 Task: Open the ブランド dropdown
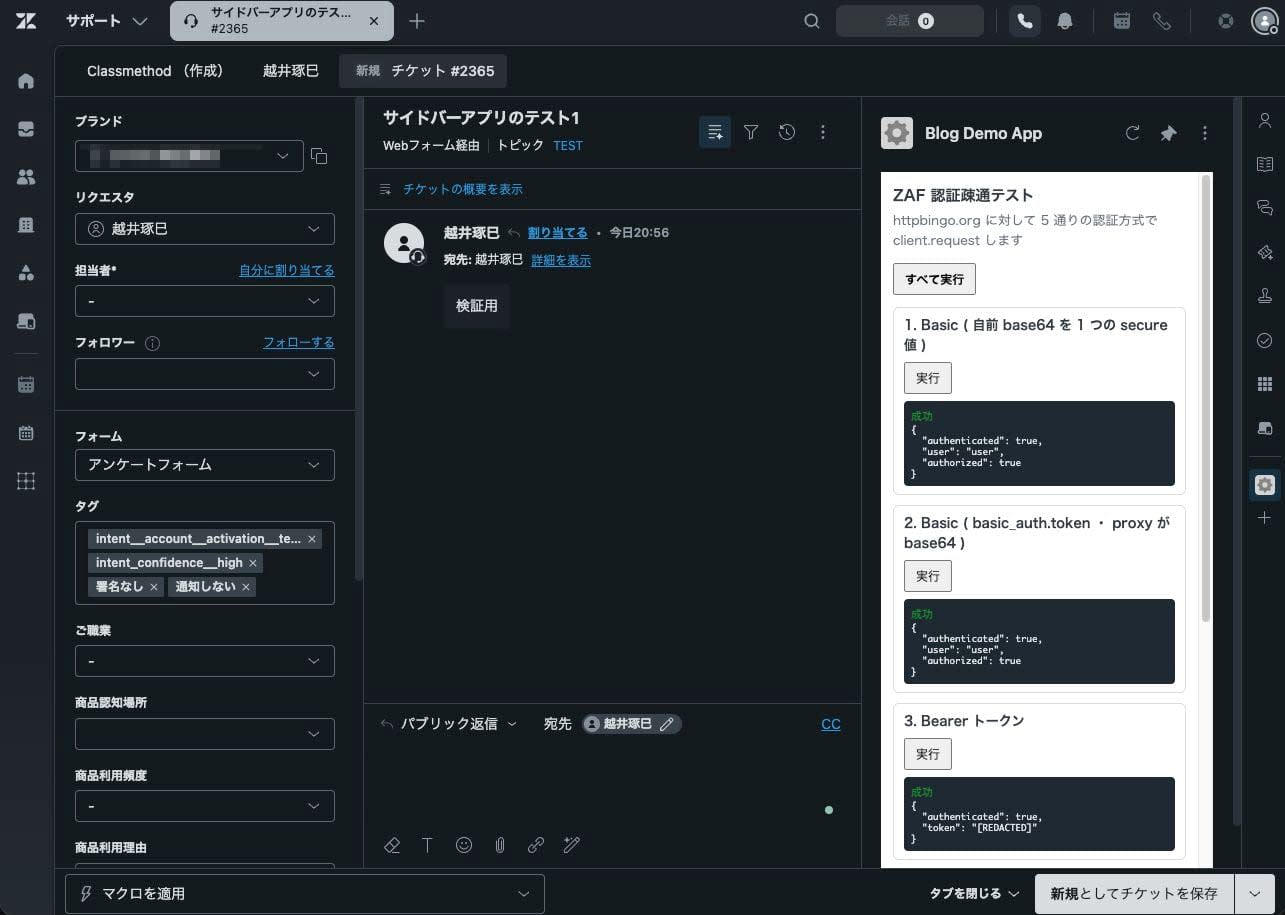point(190,156)
